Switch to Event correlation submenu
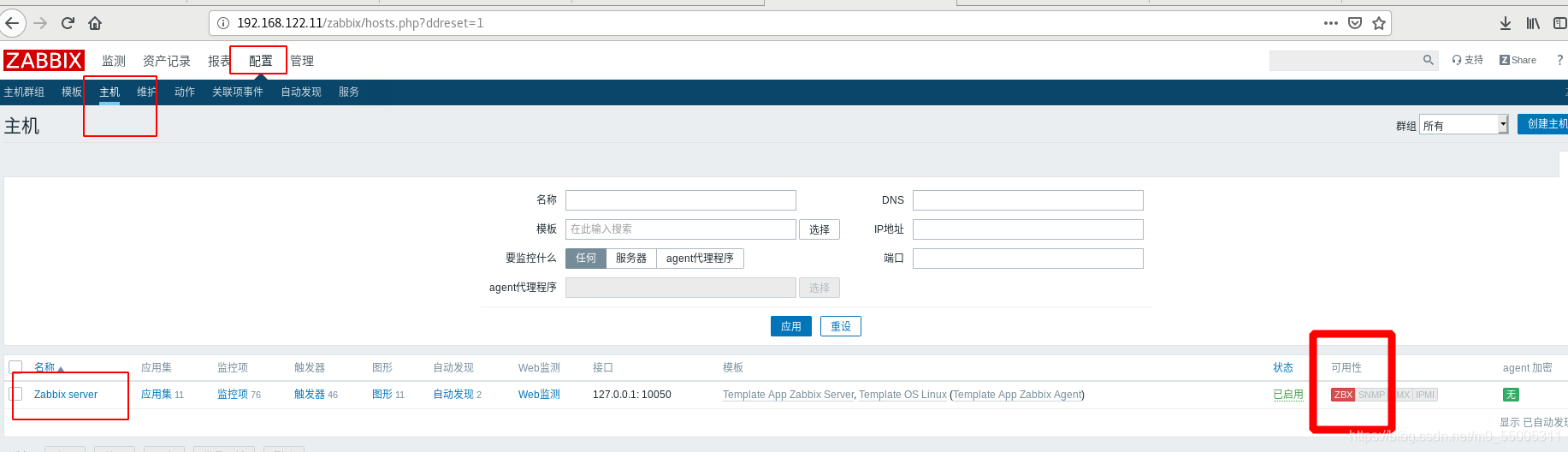The width and height of the screenshot is (1568, 452). click(x=238, y=92)
